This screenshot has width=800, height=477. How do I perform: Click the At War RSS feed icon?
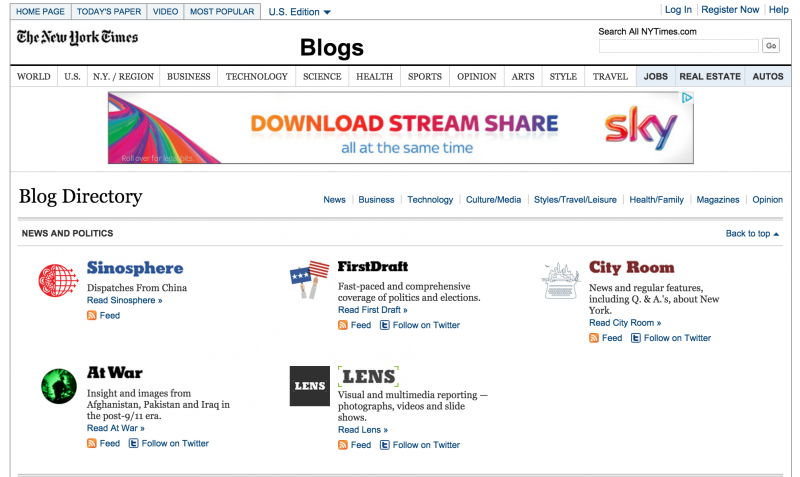[92, 443]
